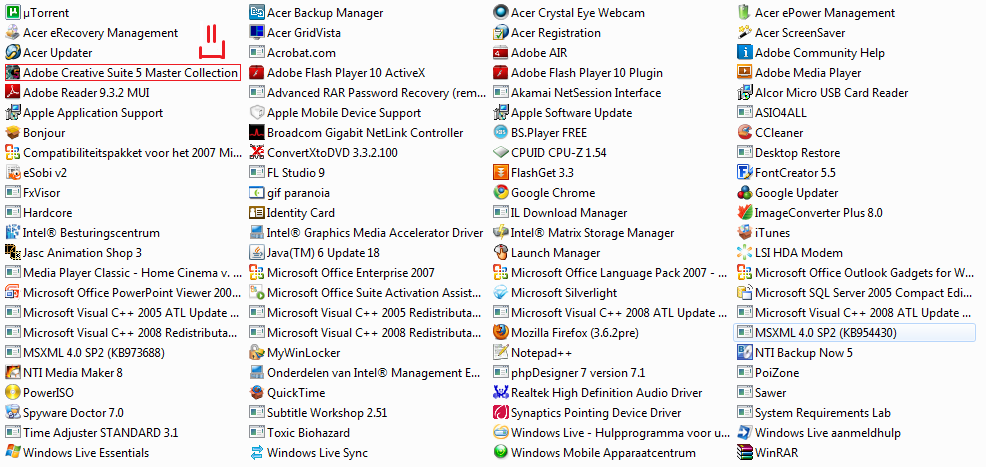Click the Adobe Reader 9.3.2 MUI entry
The height and width of the screenshot is (467, 986).
pos(77,92)
